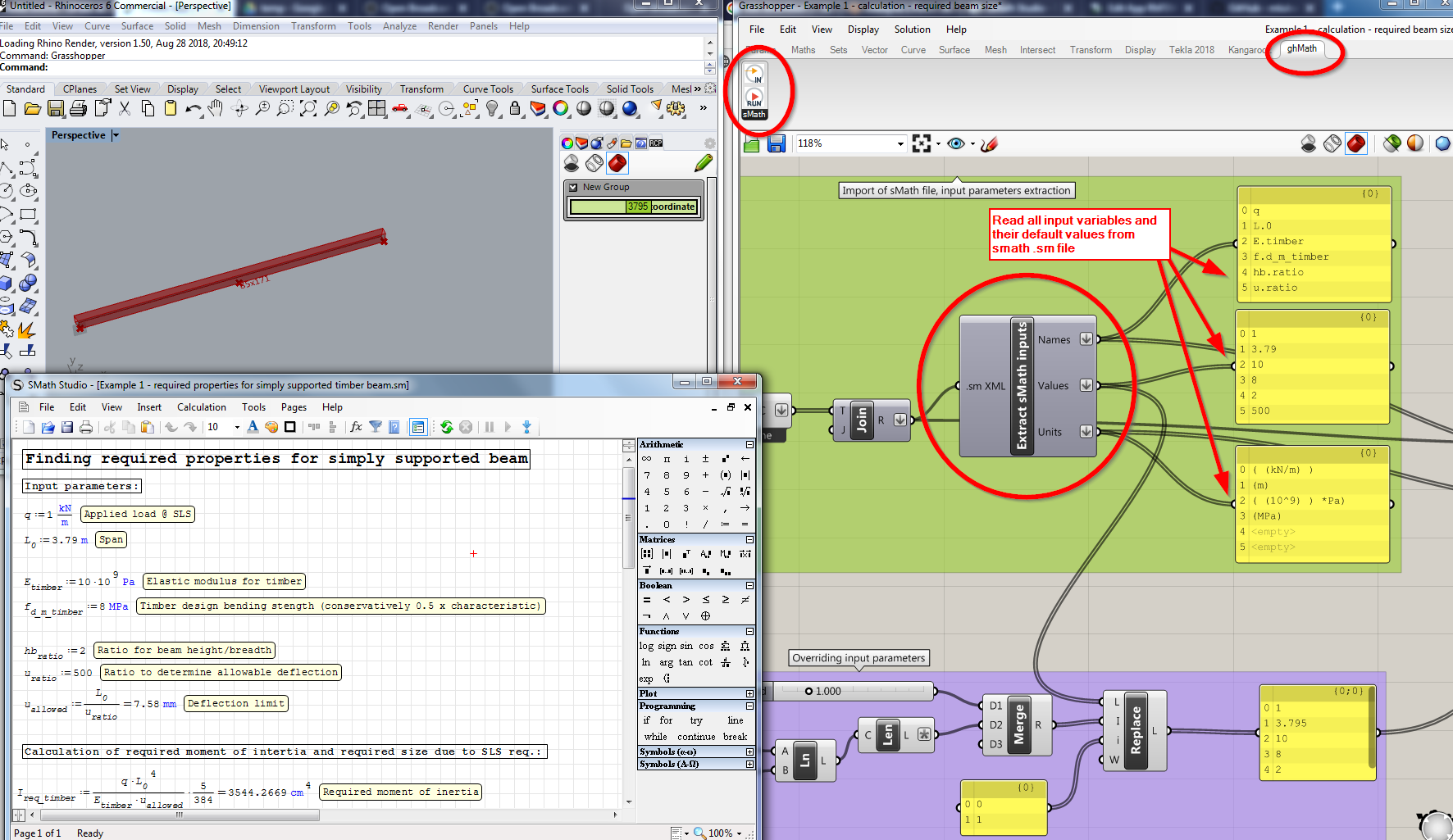
Task: Click the sMath RUN component icon
Action: pos(754,98)
